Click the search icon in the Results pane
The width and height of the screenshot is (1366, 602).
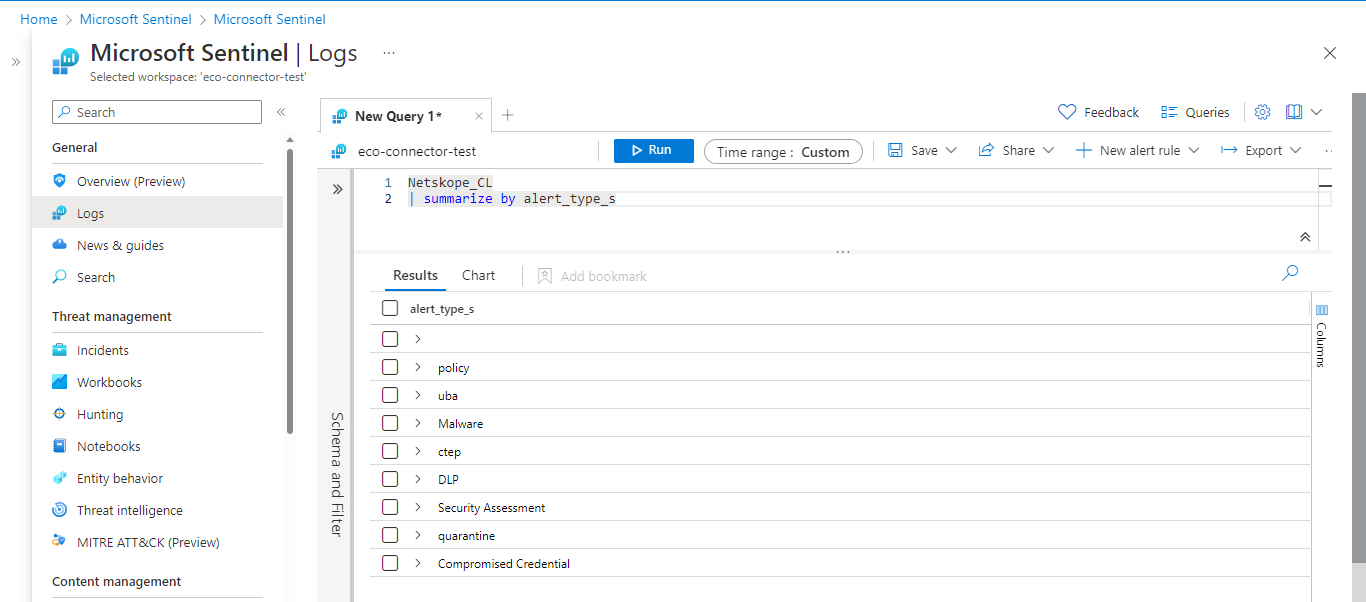[1289, 272]
